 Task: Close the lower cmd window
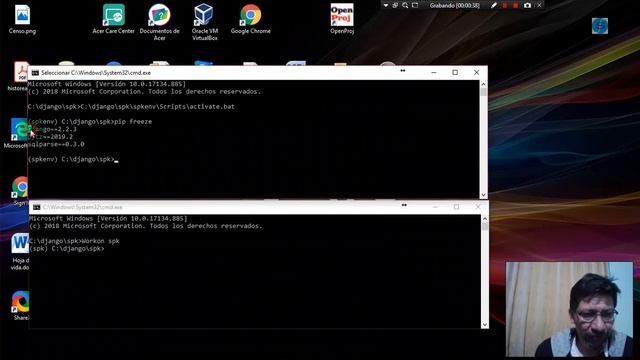[478, 207]
